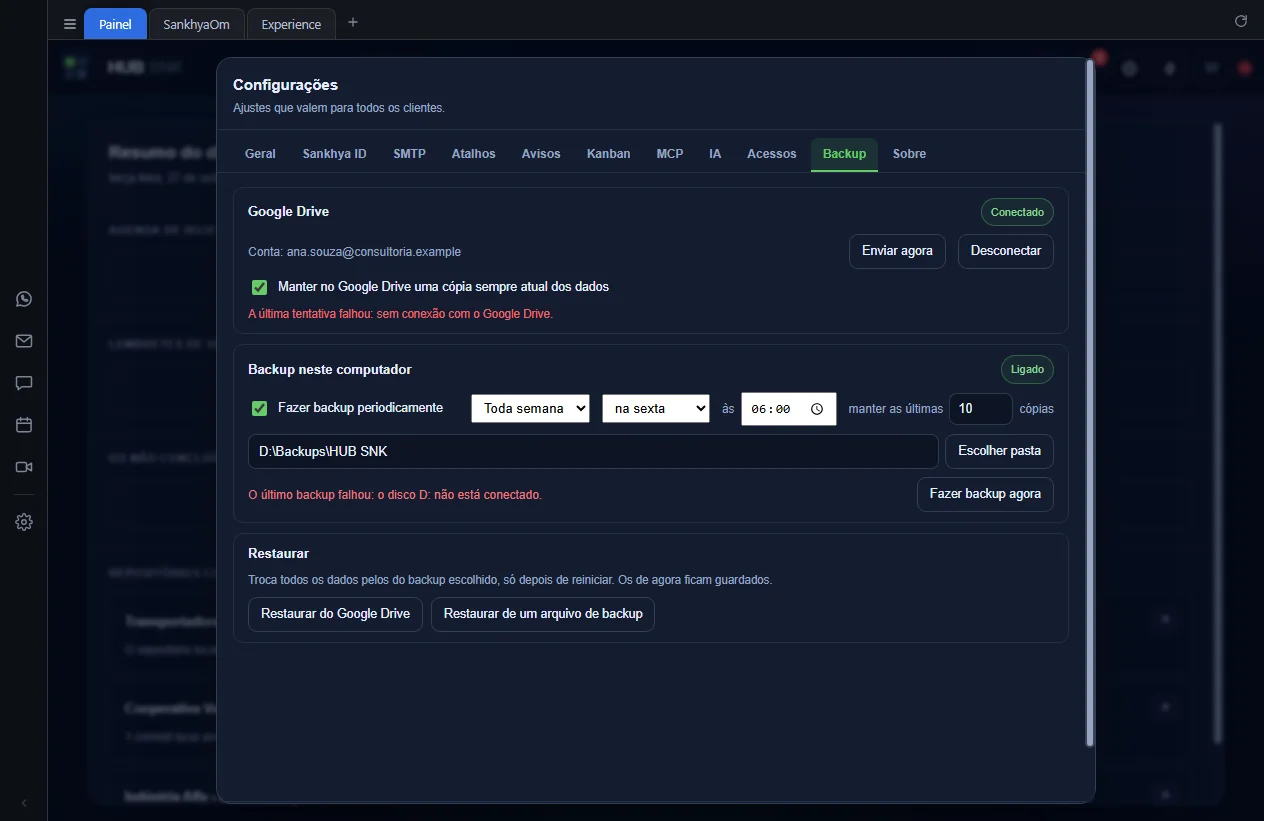Image resolution: width=1264 pixels, height=821 pixels.
Task: Open the Geral settings tab
Action: 260,154
